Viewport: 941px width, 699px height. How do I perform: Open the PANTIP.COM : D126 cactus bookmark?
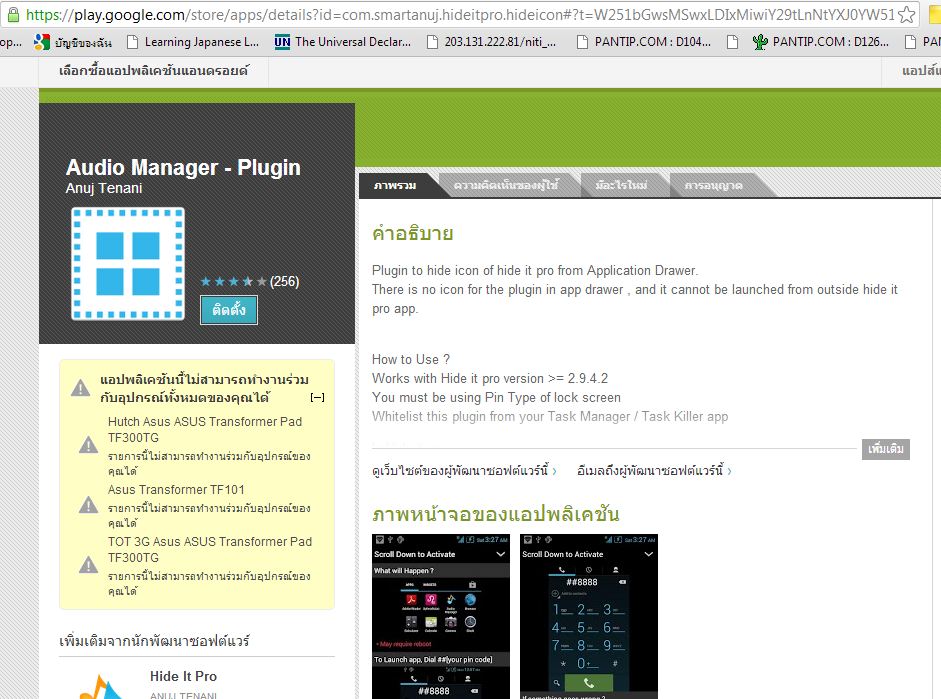(x=820, y=42)
